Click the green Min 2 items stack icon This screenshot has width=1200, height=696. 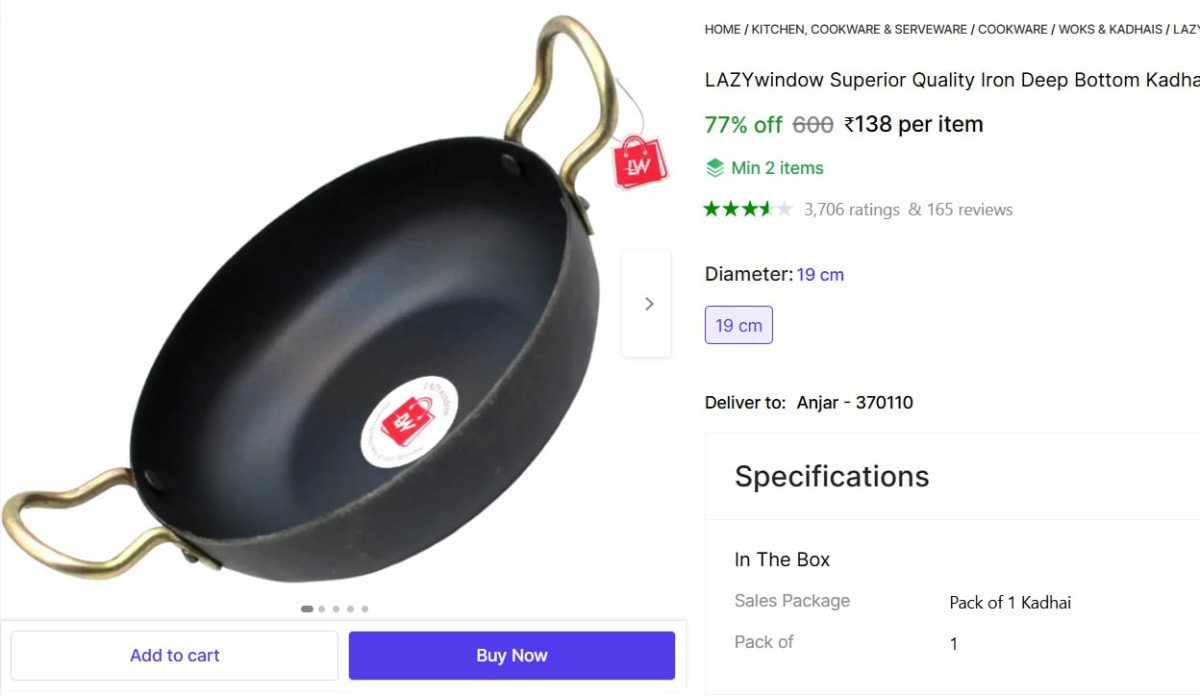point(714,168)
